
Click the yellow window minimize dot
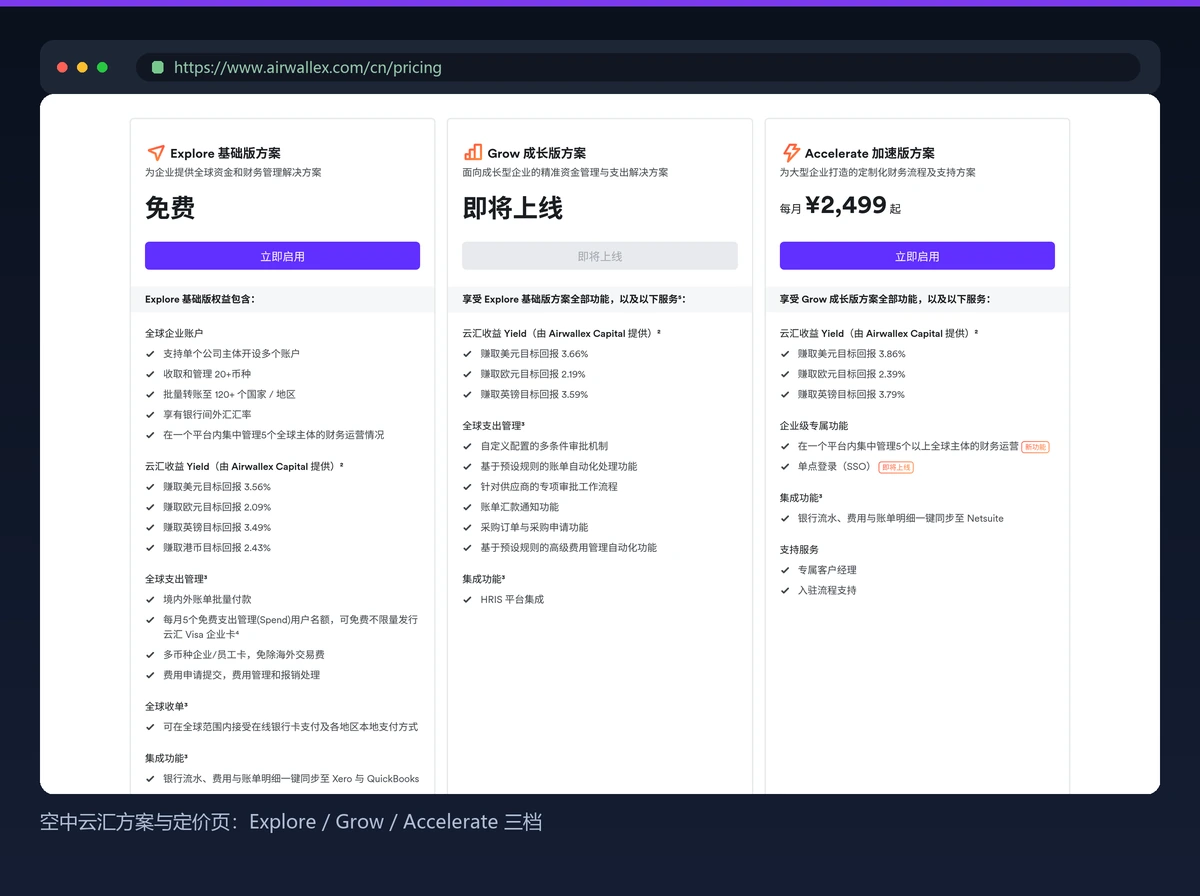[x=82, y=68]
